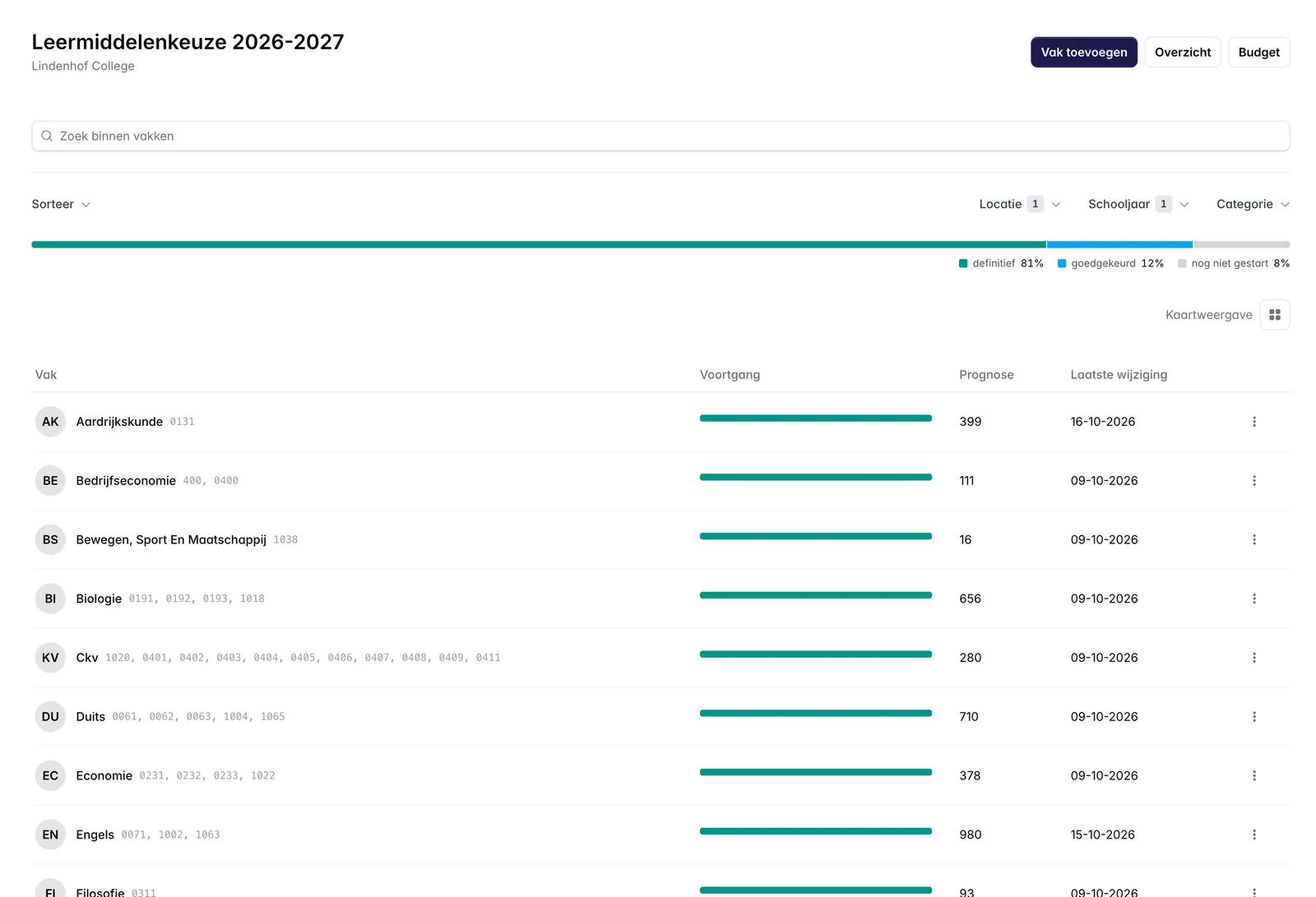Open the kebab menu for Engels
This screenshot has height=897, width=1316.
point(1253,835)
